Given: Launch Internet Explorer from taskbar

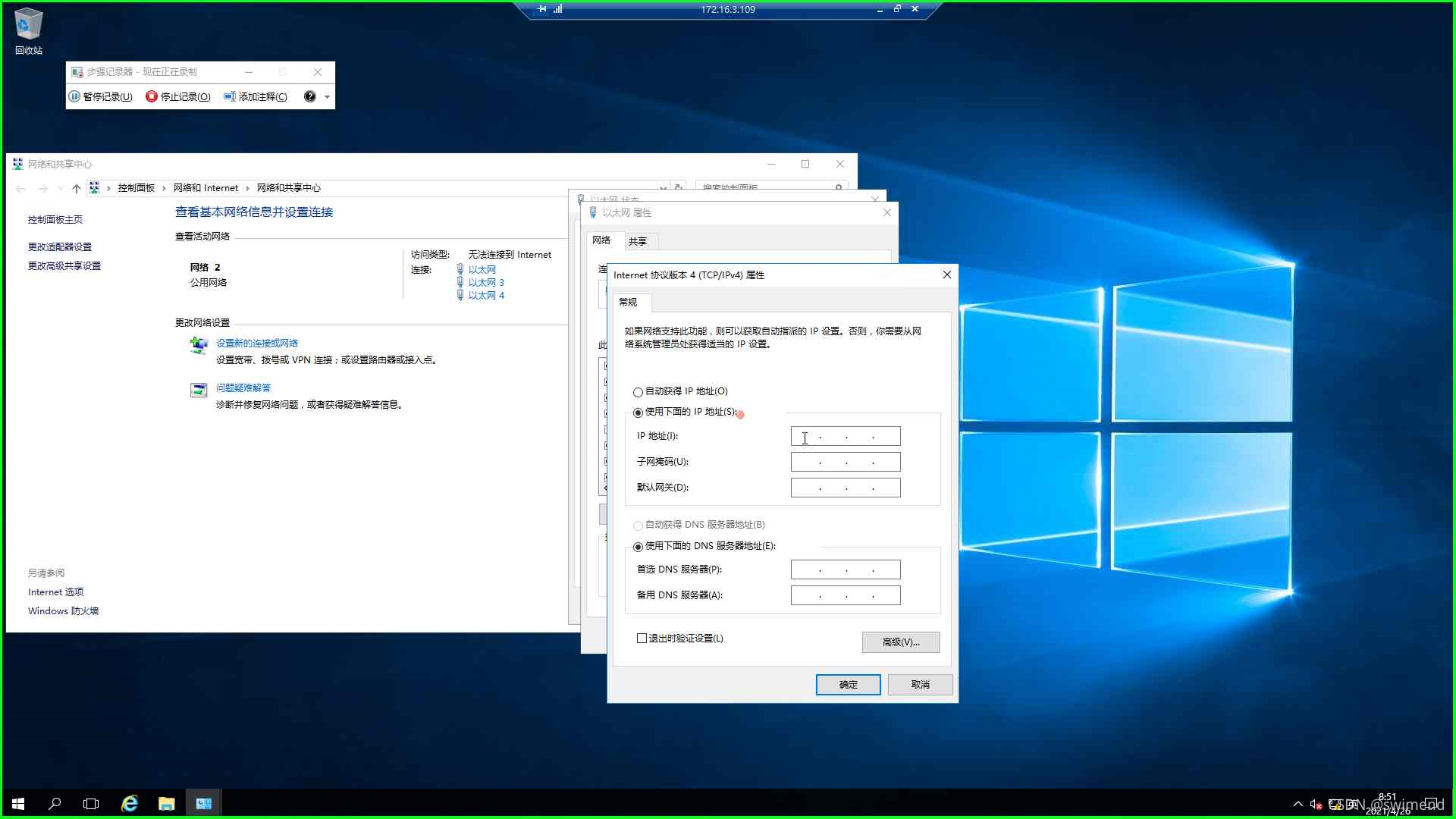Looking at the screenshot, I should 130,804.
